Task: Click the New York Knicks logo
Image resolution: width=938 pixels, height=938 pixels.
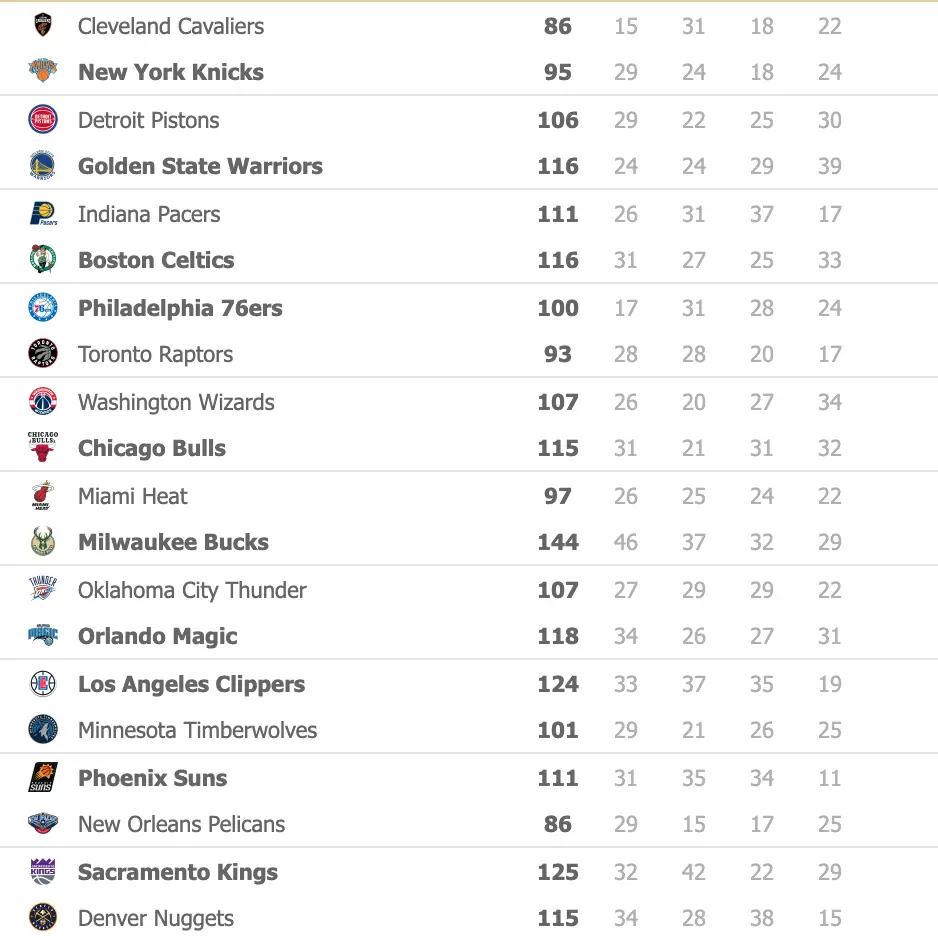Action: (42, 72)
